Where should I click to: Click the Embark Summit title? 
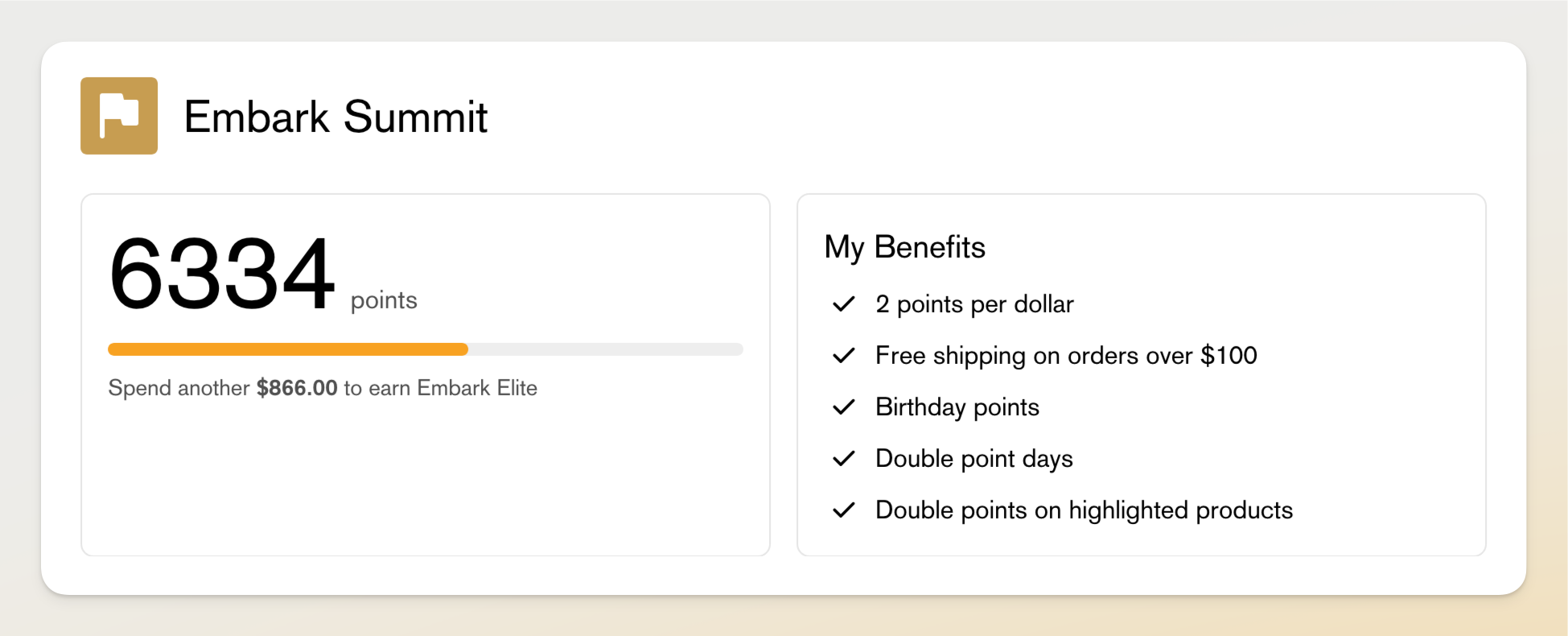coord(335,118)
